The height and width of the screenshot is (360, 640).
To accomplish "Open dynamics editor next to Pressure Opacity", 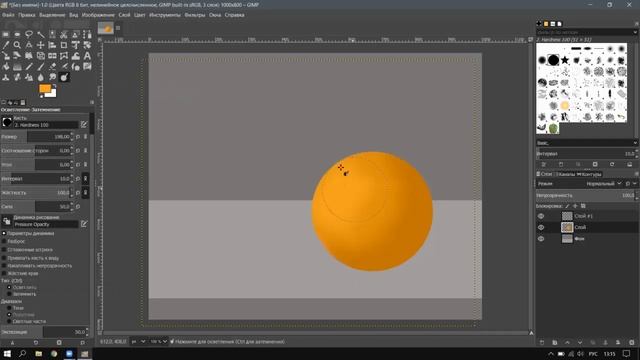I will click(84, 224).
